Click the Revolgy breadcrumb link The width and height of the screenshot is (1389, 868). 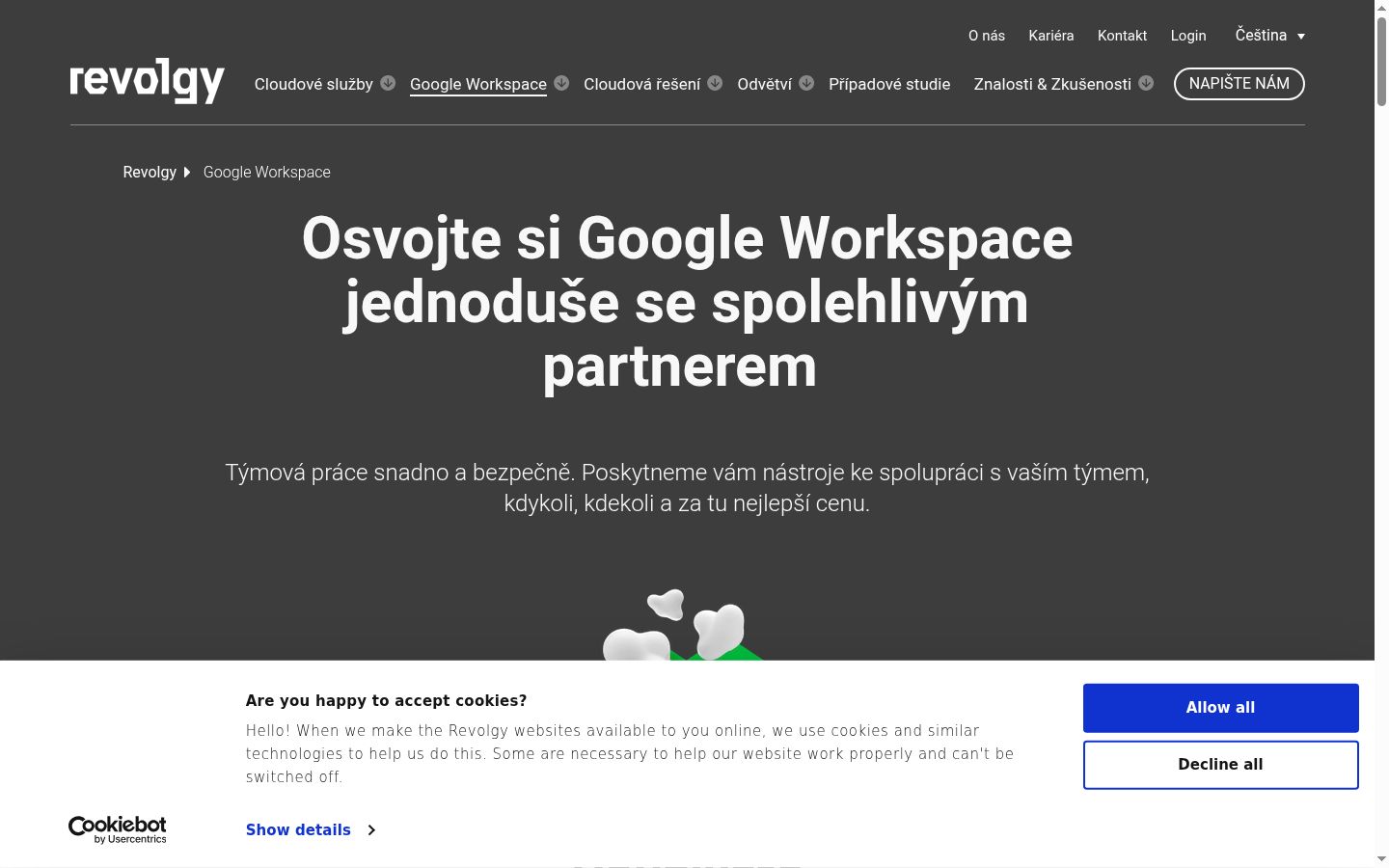(x=150, y=172)
